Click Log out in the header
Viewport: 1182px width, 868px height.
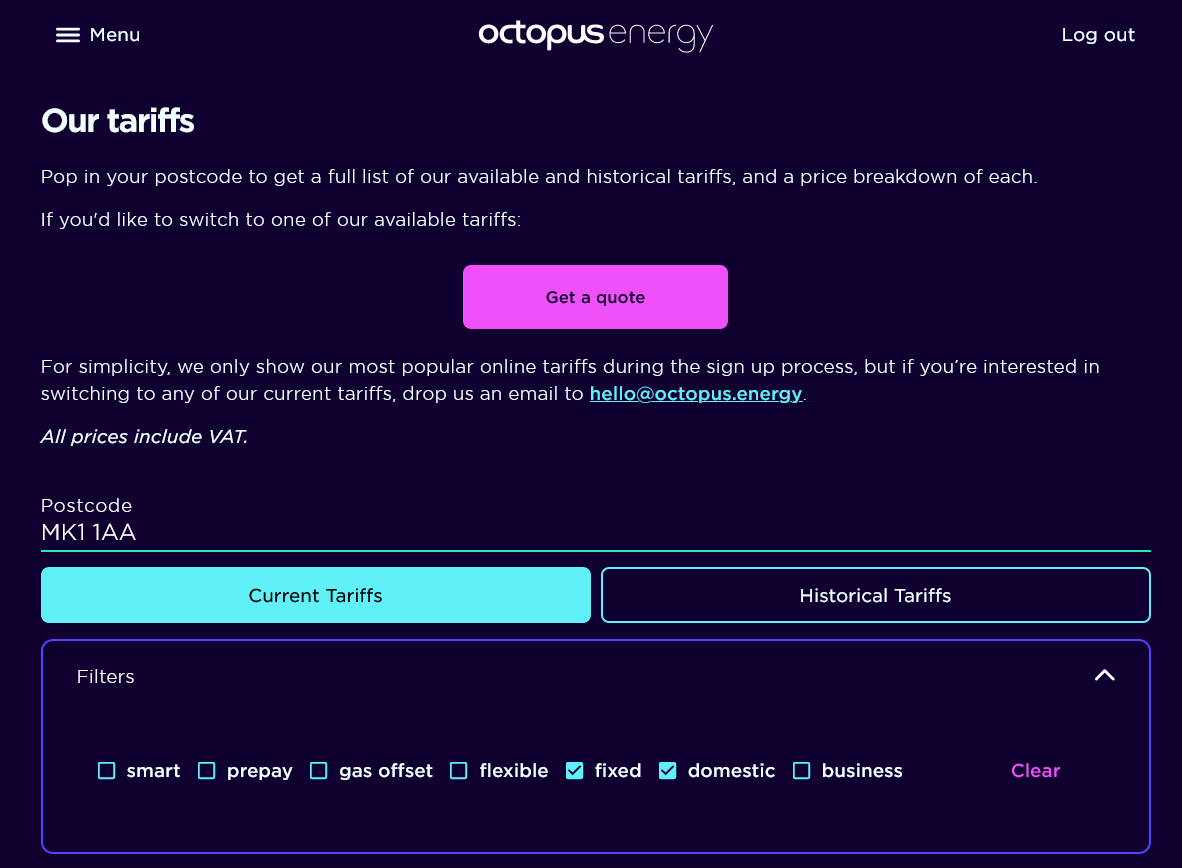1098,35
